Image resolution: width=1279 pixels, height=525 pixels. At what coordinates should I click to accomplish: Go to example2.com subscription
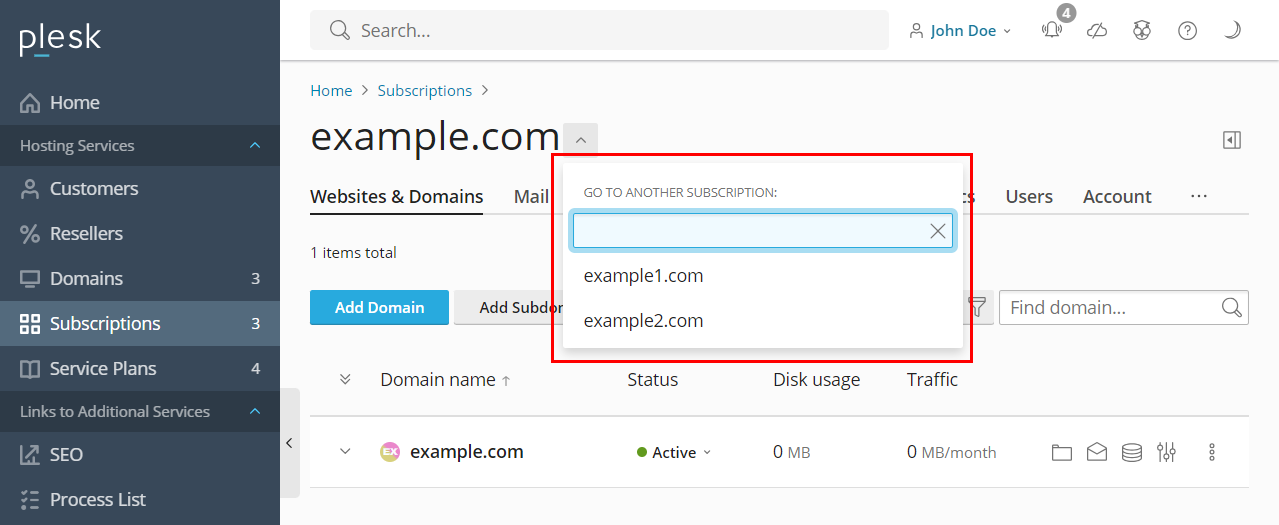pyautogui.click(x=643, y=321)
